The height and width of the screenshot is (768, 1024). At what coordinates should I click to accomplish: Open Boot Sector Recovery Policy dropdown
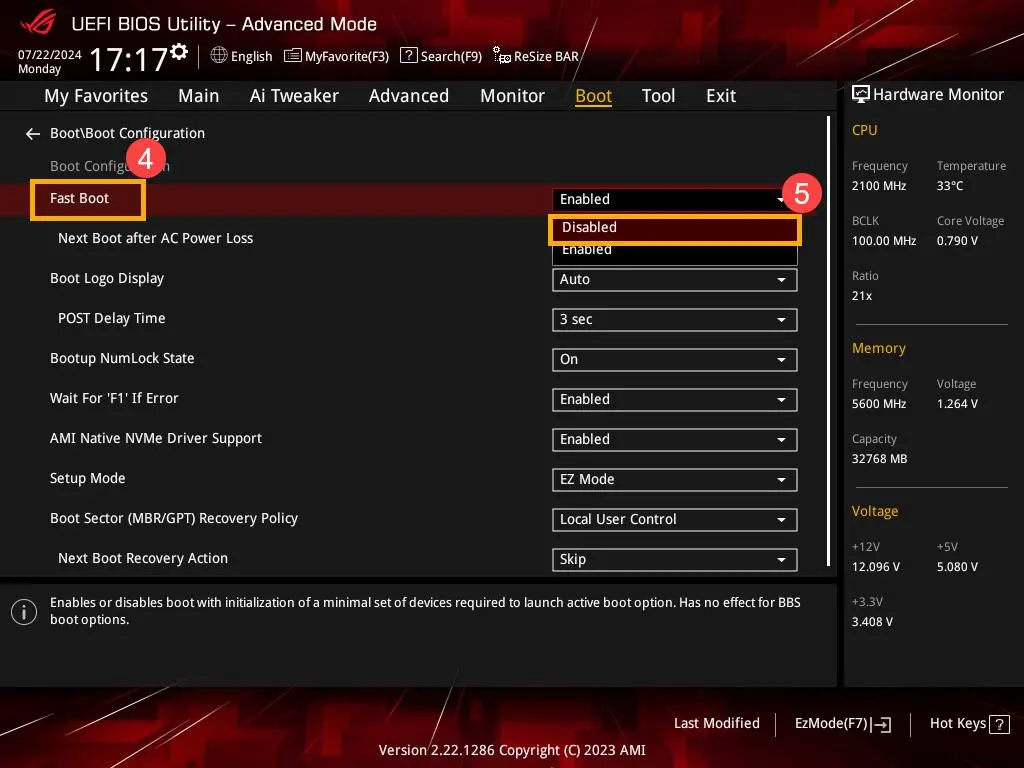[x=675, y=520]
